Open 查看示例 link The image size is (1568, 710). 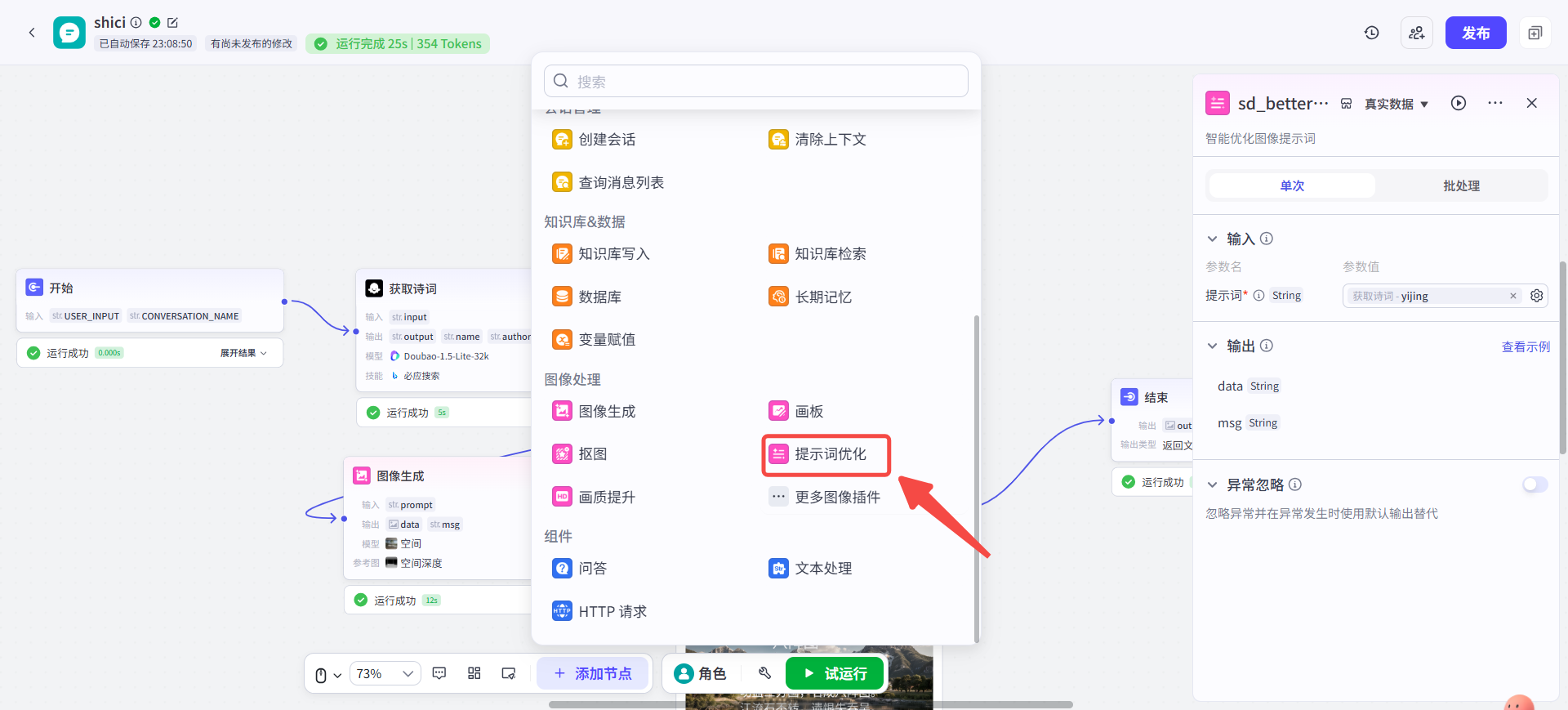[x=1526, y=346]
